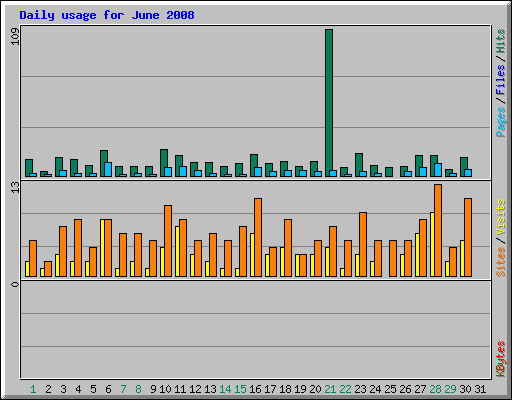Click the day "19" x-axis label
Screen dimensions: 512x400
coord(300,389)
